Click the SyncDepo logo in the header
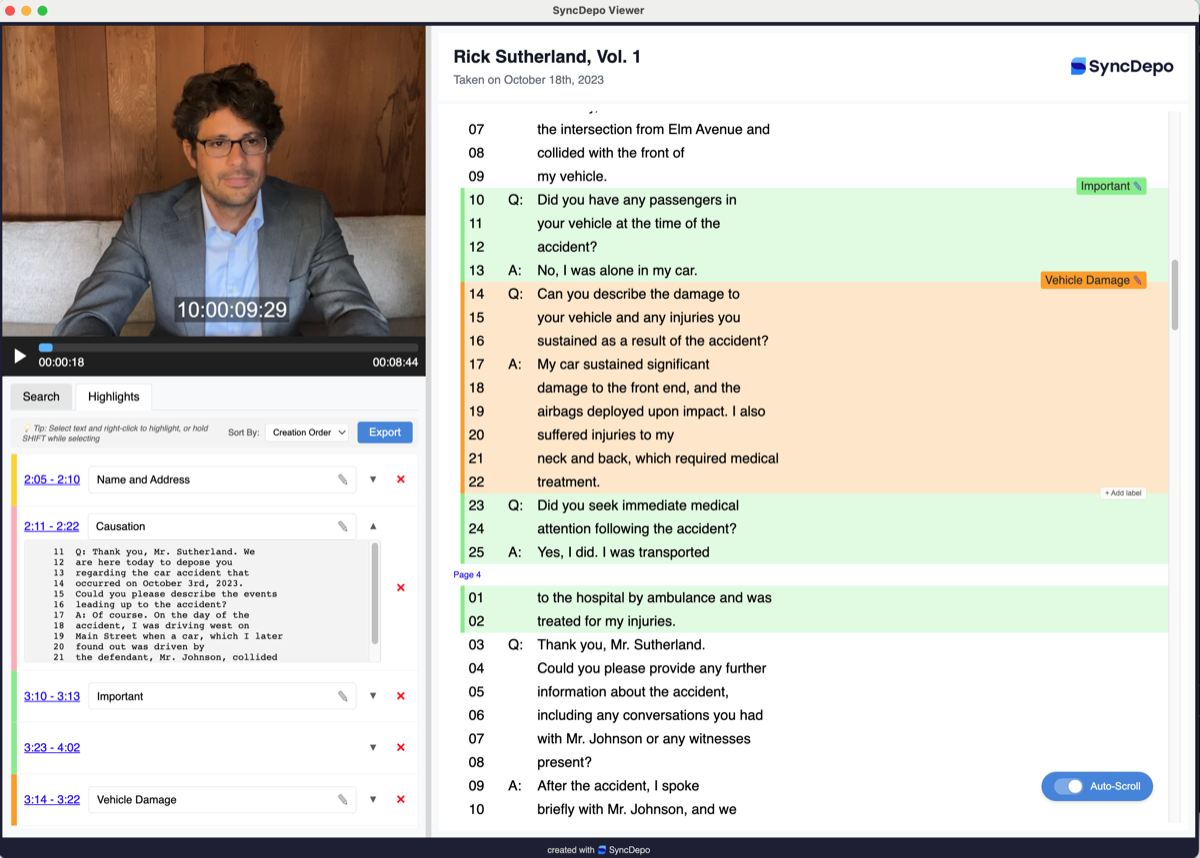The height and width of the screenshot is (858, 1200). (x=1120, y=66)
